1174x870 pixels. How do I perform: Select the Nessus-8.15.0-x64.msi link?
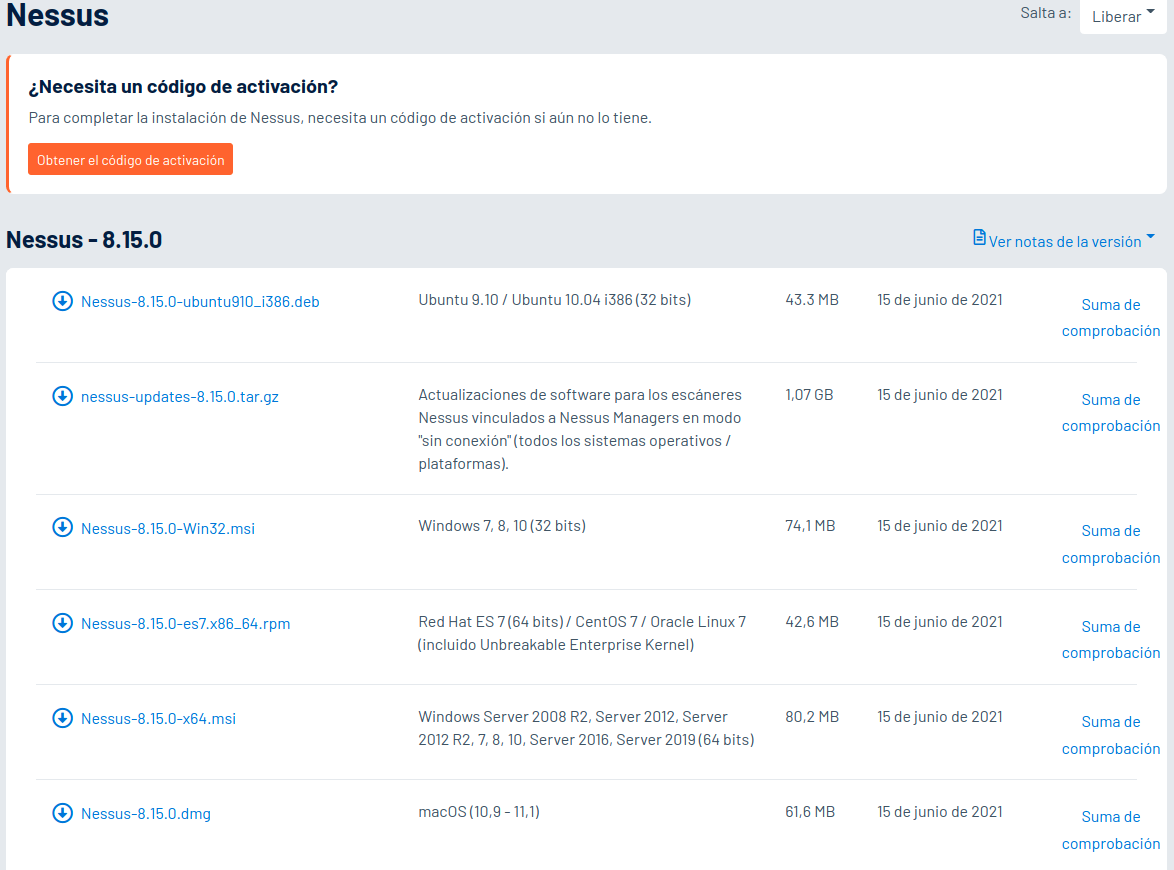[x=158, y=719]
